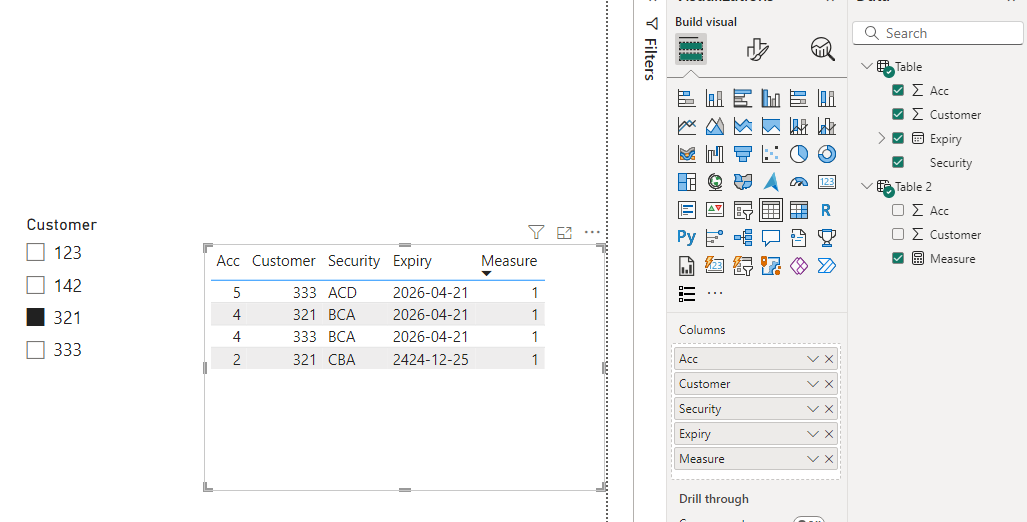Switch to the Analytics tab
The height and width of the screenshot is (522, 1027).
pos(823,49)
